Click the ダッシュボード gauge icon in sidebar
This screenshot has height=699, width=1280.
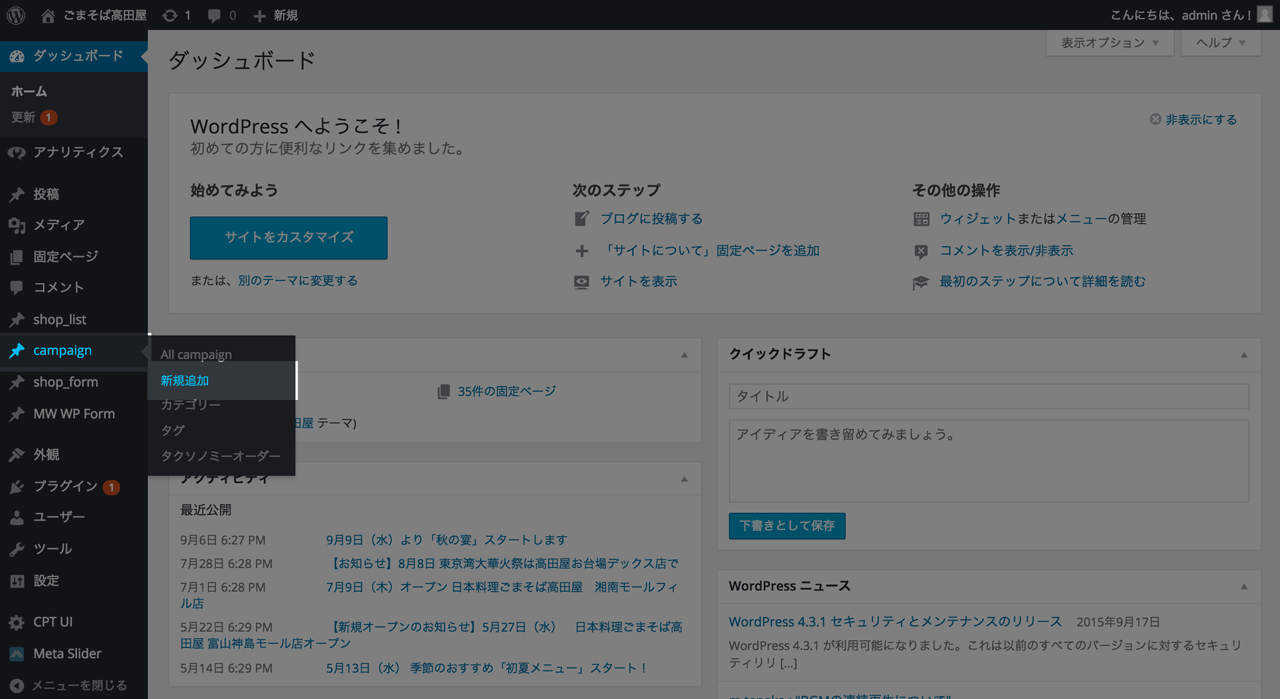click(x=16, y=56)
